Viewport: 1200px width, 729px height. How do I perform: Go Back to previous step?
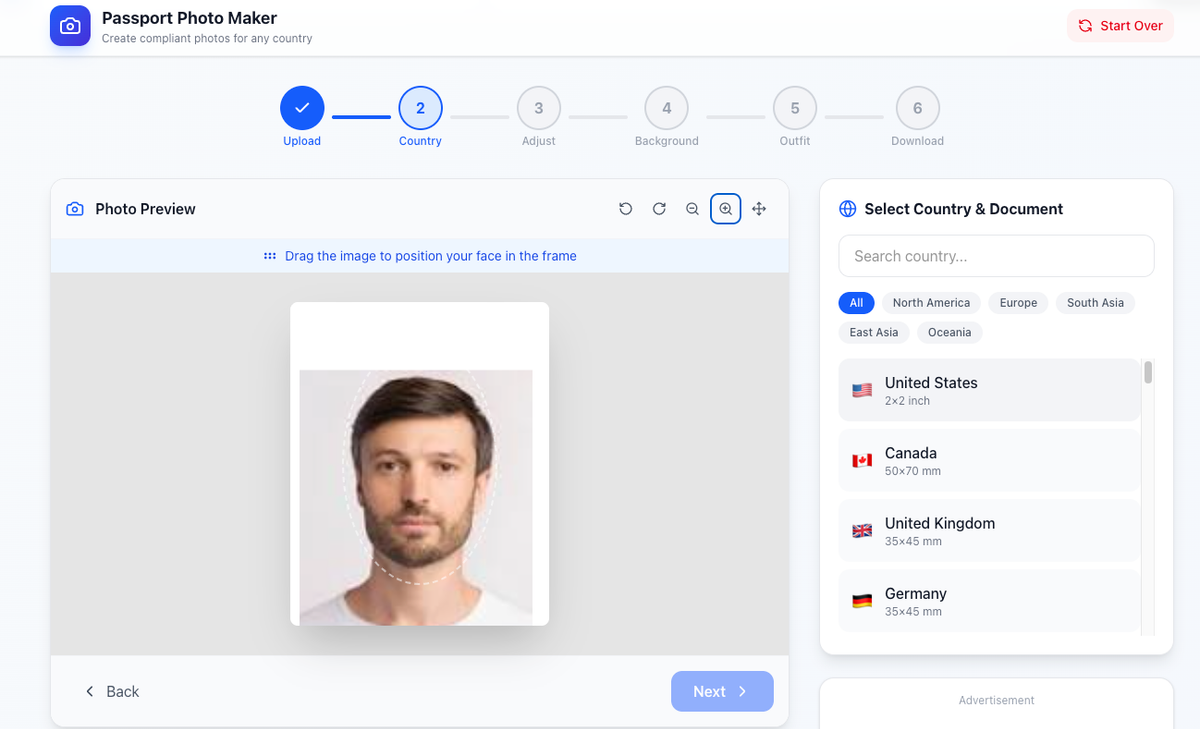tap(112, 691)
